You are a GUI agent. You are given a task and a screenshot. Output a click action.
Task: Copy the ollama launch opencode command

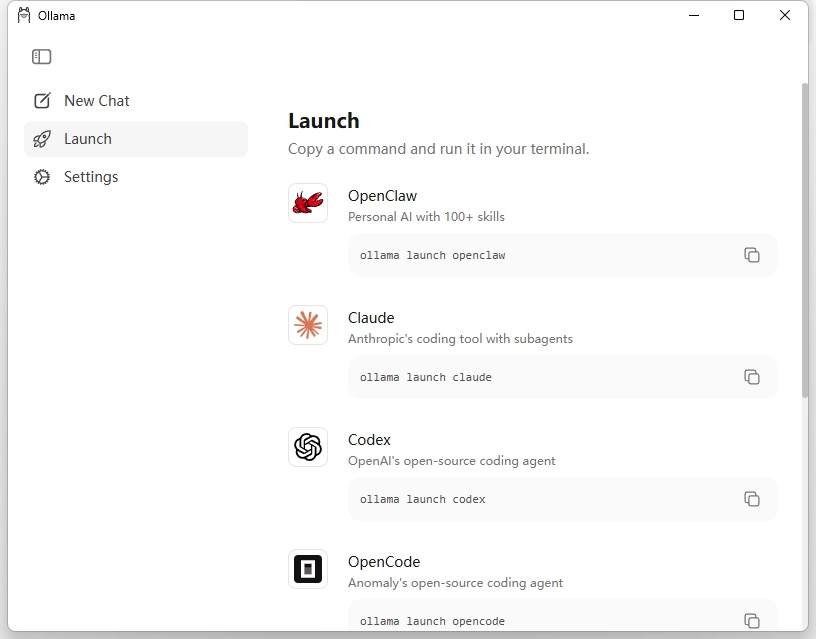(752, 621)
